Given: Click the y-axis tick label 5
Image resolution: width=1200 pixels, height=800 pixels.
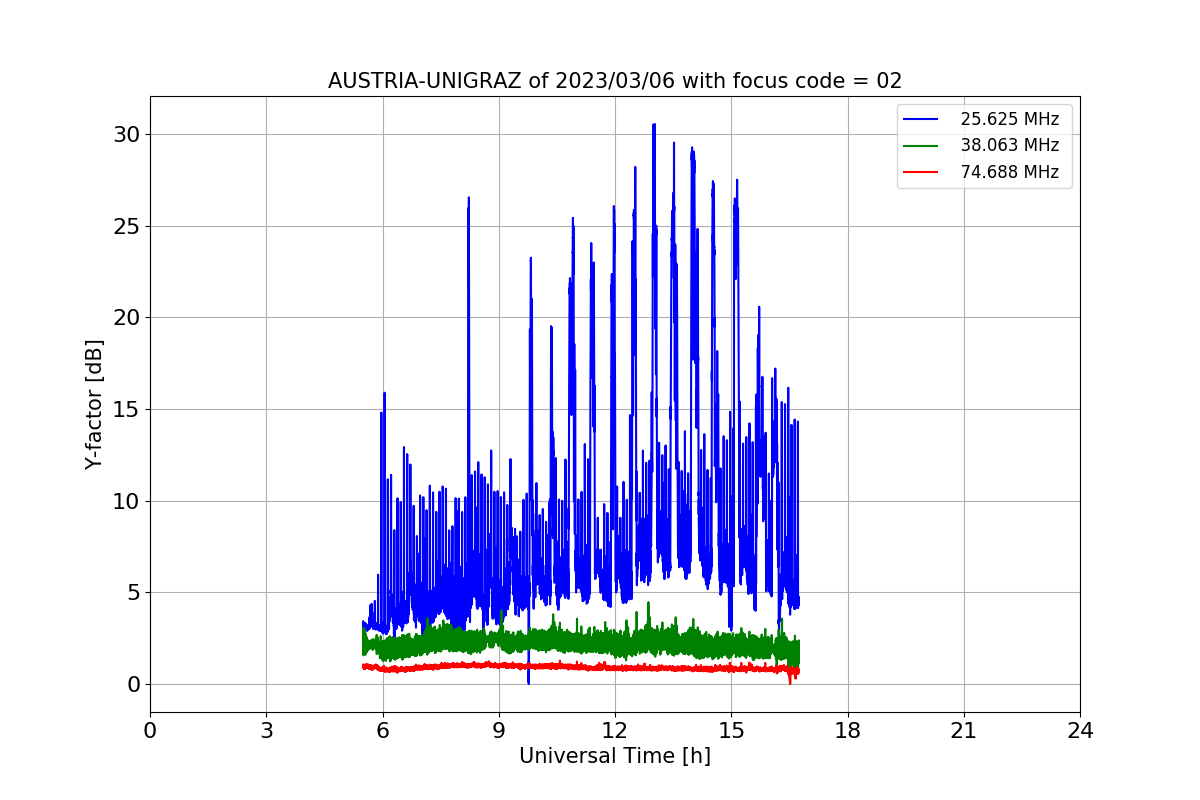Looking at the screenshot, I should click(133, 593).
